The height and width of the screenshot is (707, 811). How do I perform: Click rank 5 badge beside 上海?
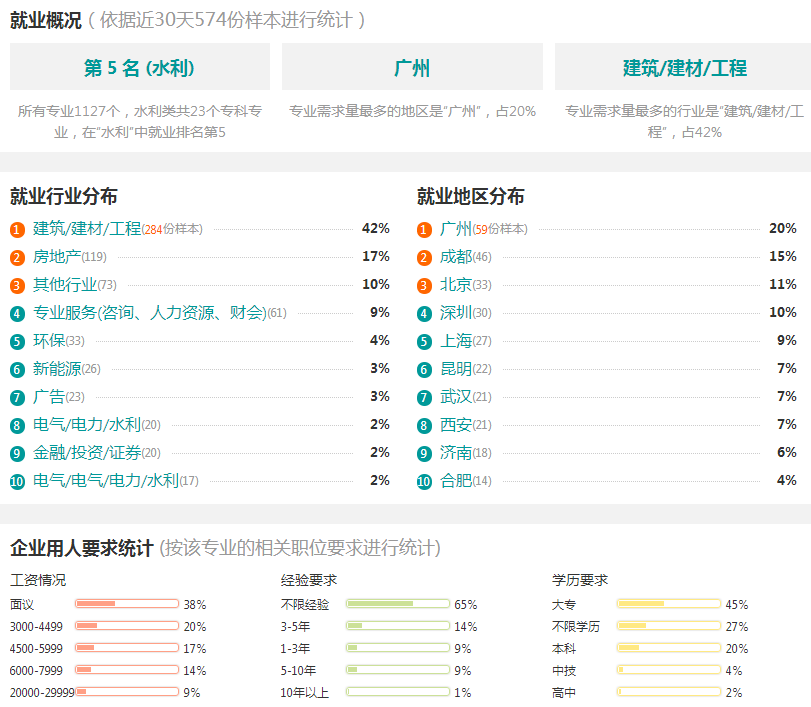[x=424, y=341]
